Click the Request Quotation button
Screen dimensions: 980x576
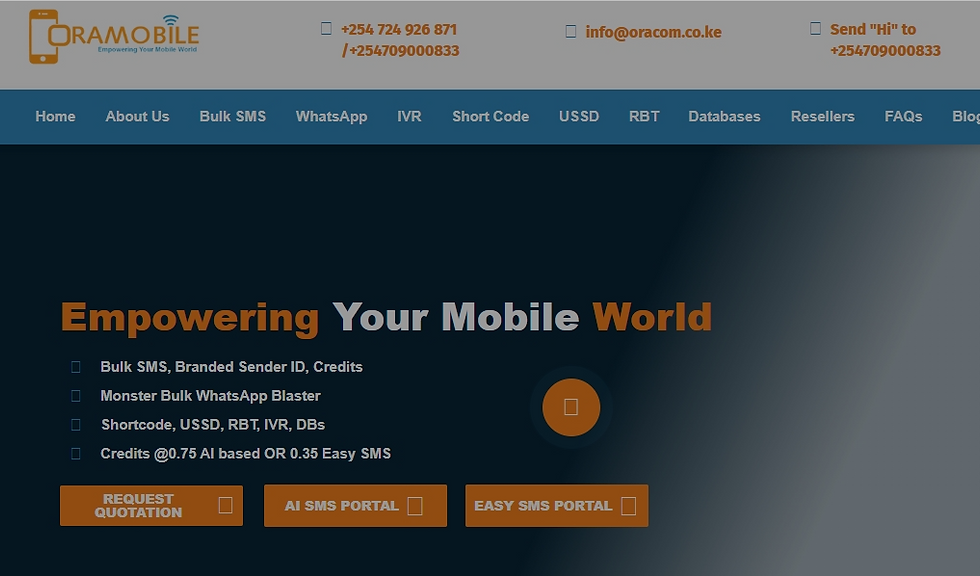[x=151, y=505]
